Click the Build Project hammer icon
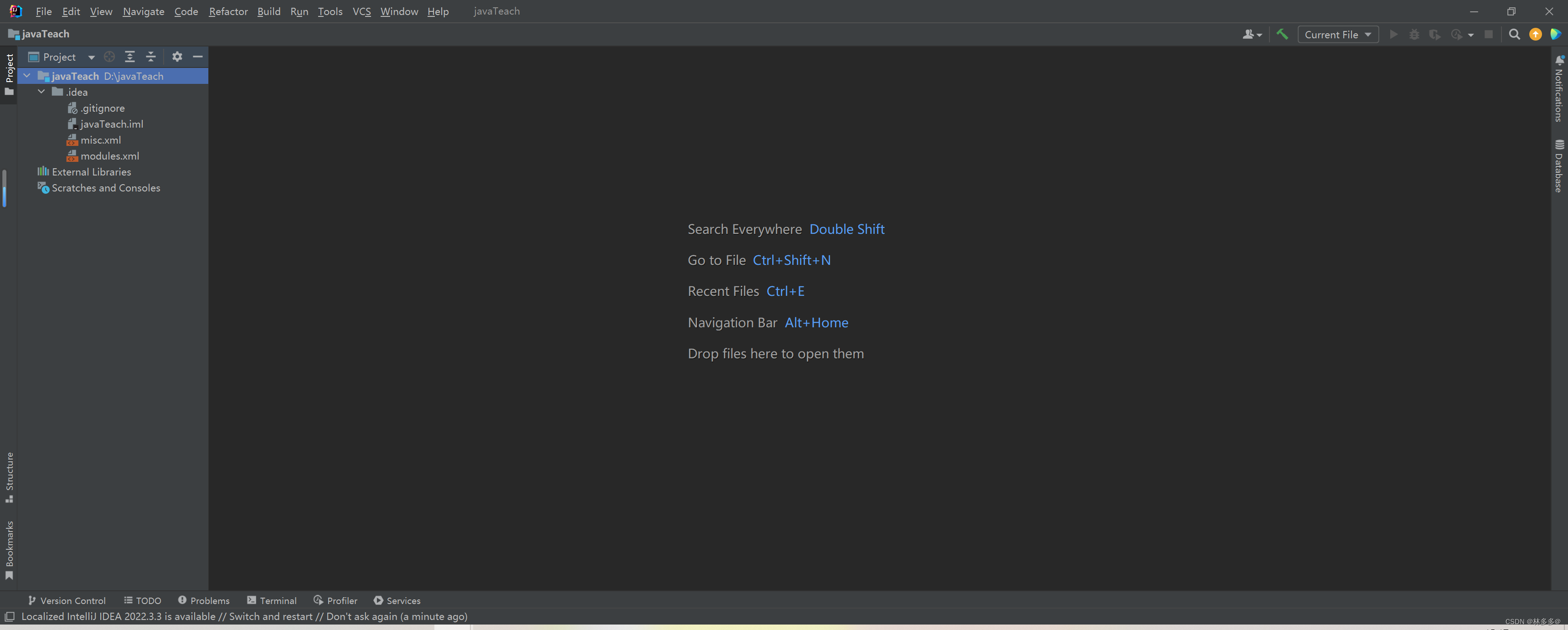 1283,34
